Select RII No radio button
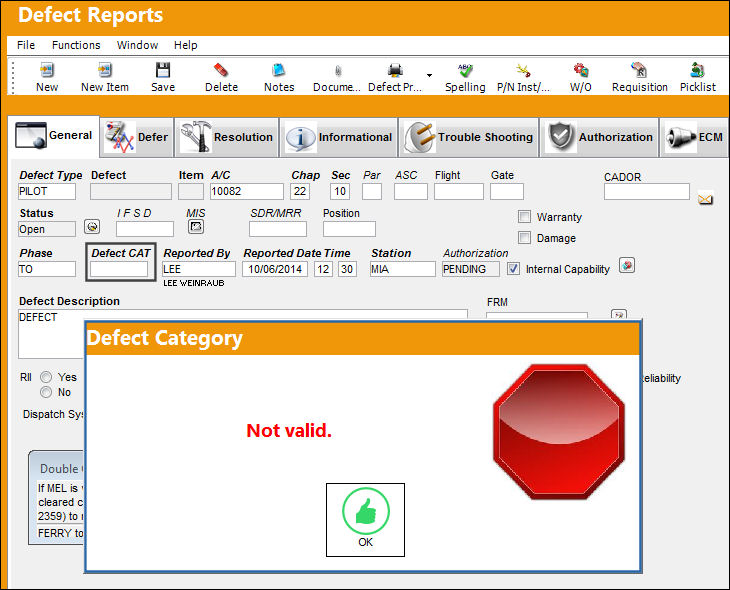The height and width of the screenshot is (590, 730). coord(46,392)
